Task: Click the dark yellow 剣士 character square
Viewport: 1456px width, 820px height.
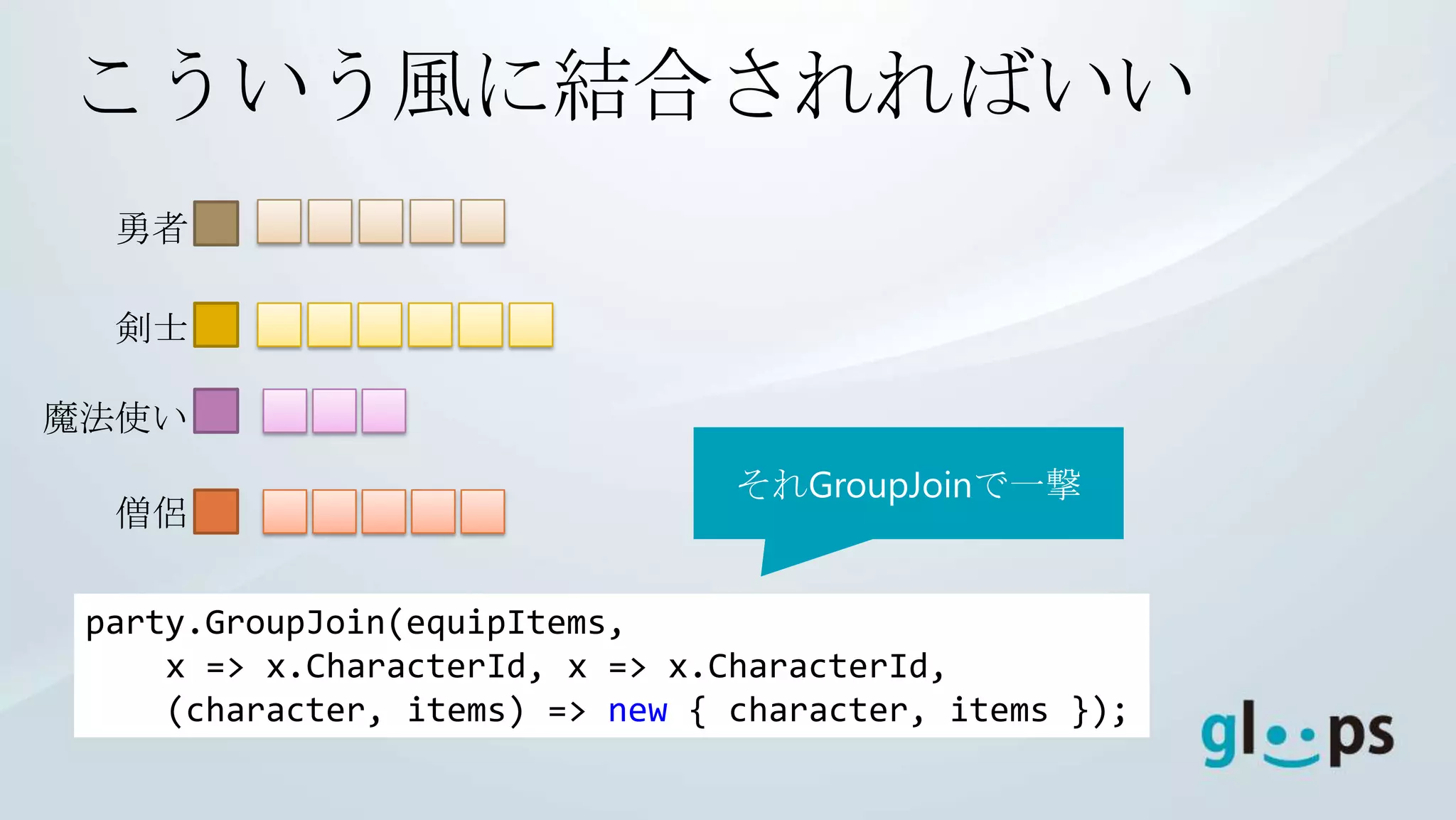Action: [x=216, y=325]
